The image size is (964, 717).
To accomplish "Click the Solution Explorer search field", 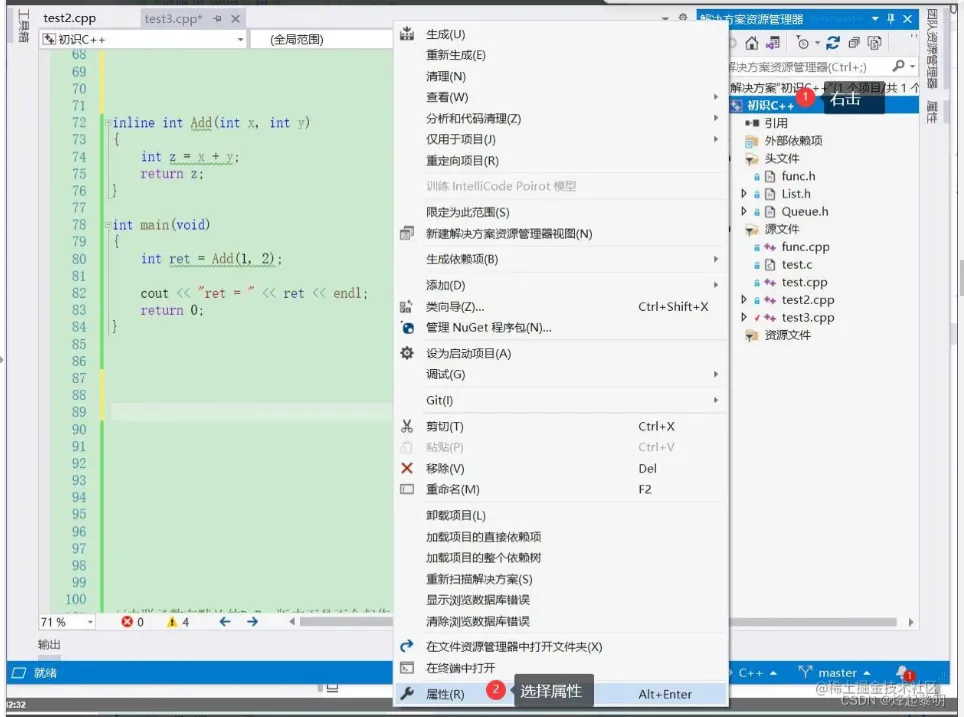I will pos(808,66).
